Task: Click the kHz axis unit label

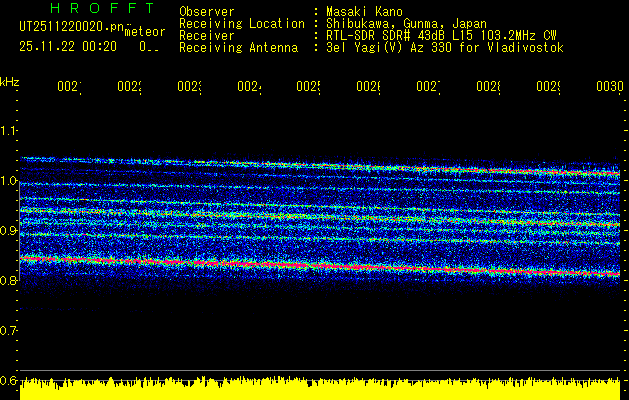Action: pos(9,80)
